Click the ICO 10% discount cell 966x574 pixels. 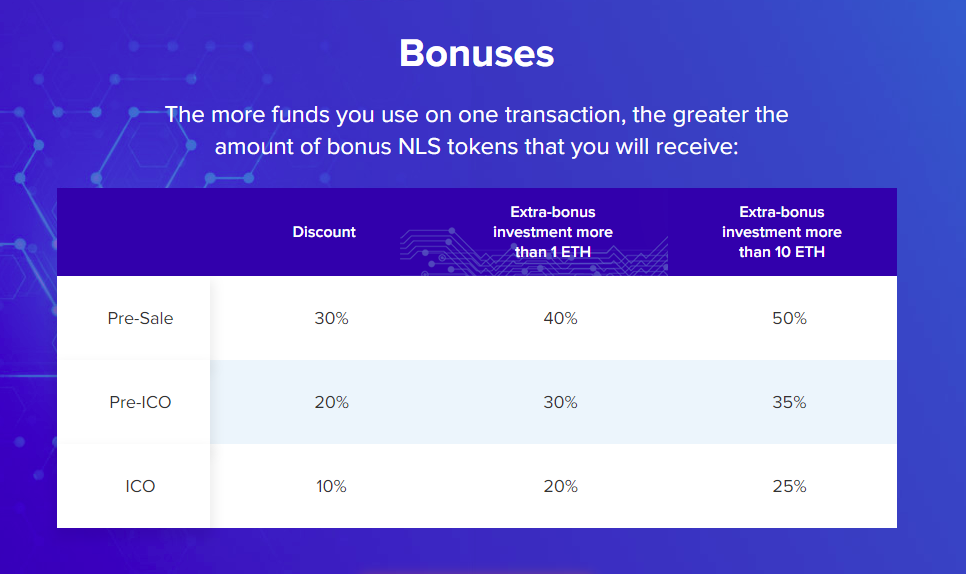[331, 487]
